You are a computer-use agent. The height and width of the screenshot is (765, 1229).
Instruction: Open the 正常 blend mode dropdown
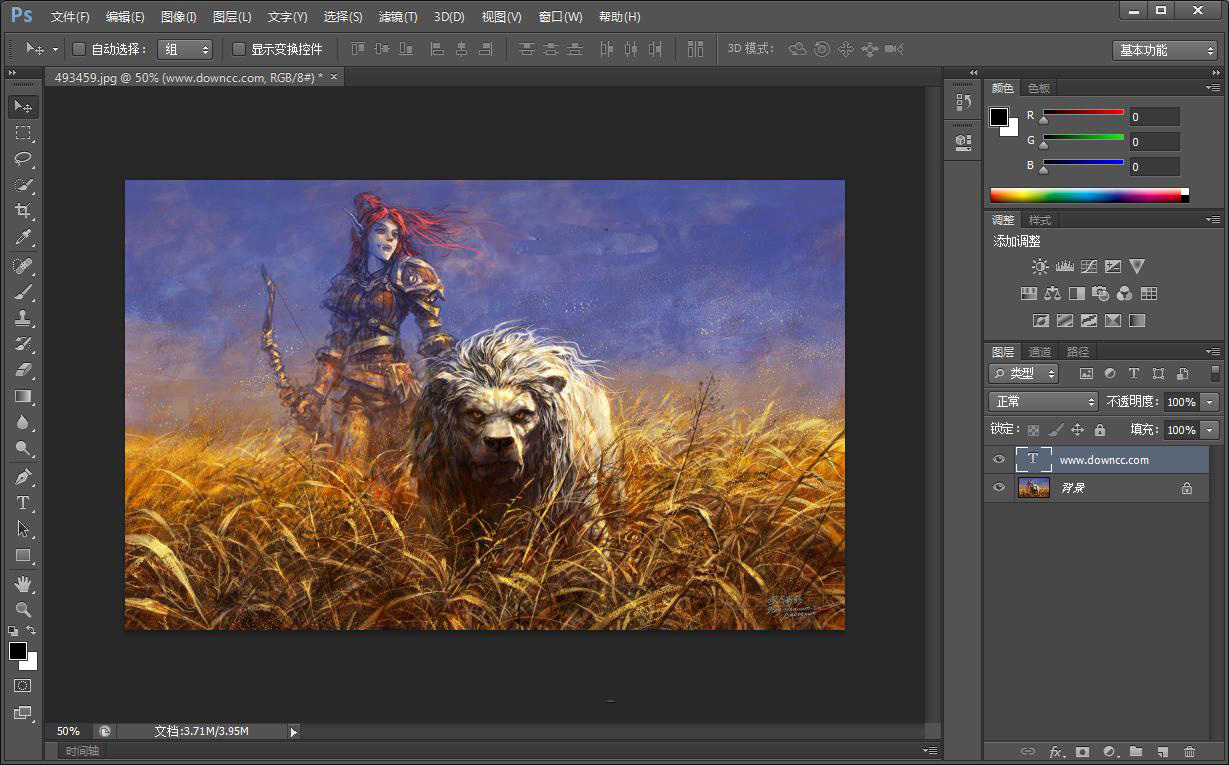coord(1043,401)
